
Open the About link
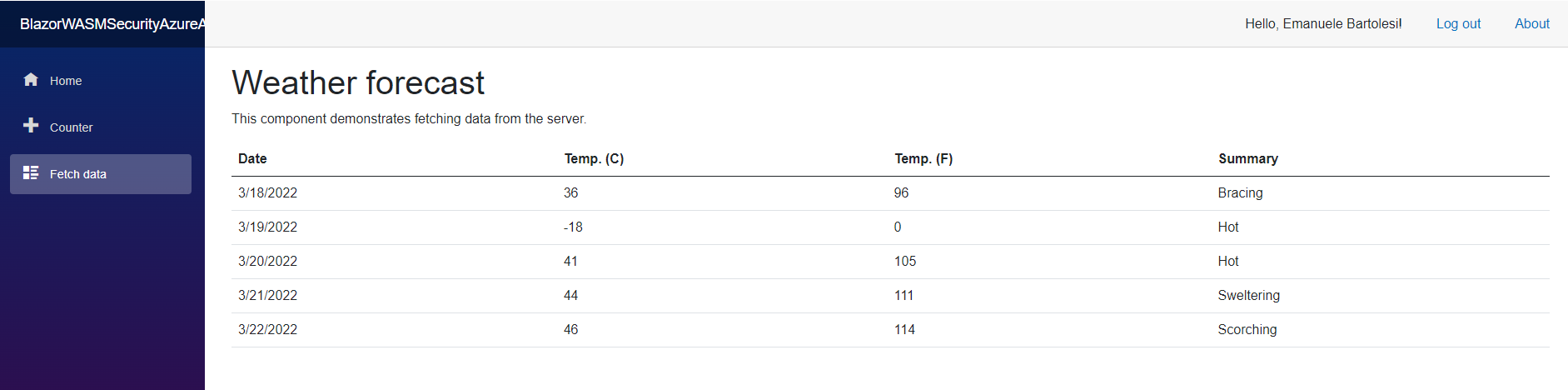1531,24
